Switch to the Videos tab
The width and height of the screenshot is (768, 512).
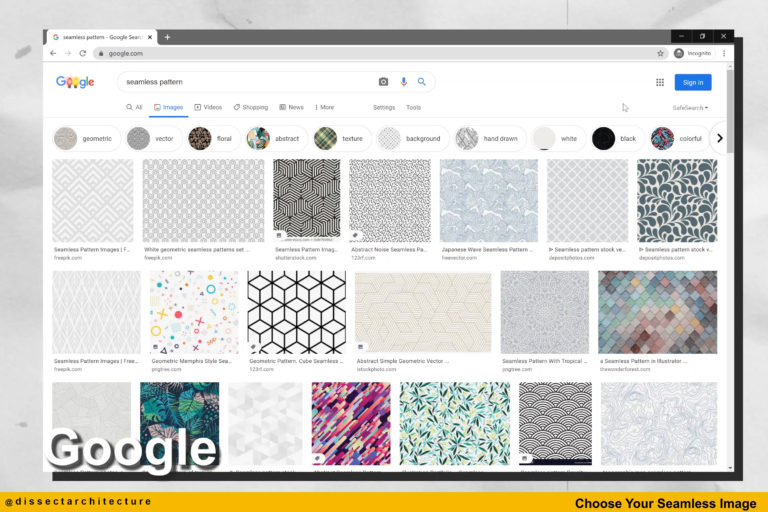208,107
